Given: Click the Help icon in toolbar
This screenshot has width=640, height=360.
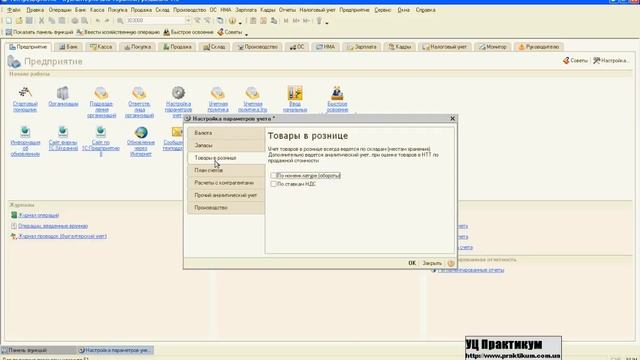Looking at the screenshot, I should pyautogui.click(x=232, y=20).
